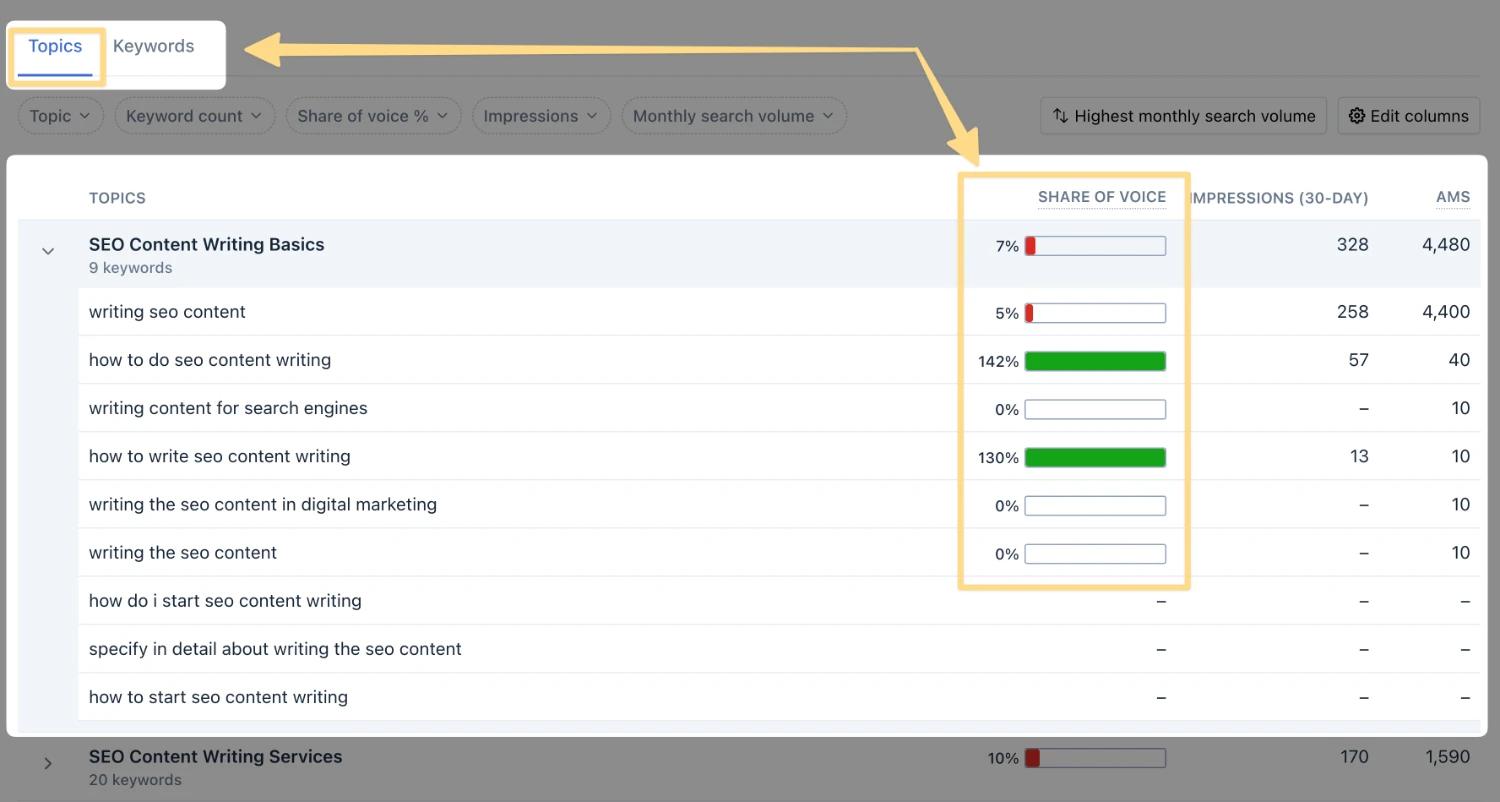The image size is (1500, 802).
Task: Select 'writing the seo content' keyword row
Action: pyautogui.click(x=779, y=552)
